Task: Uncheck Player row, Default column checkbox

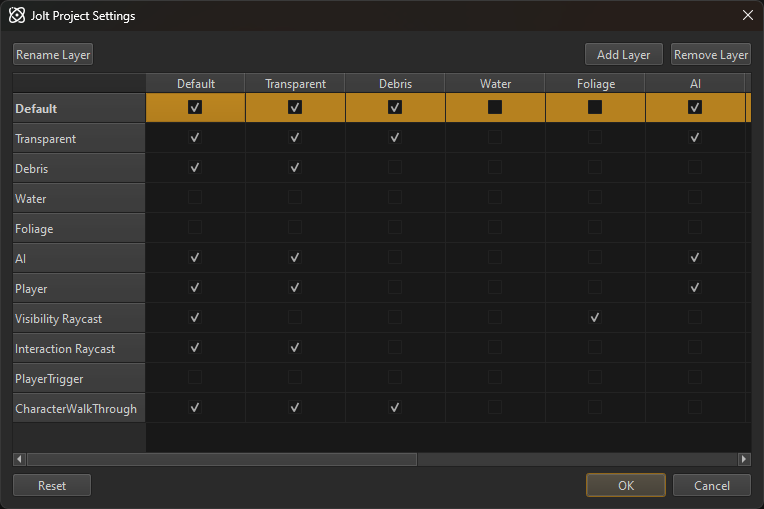Action: click(195, 287)
